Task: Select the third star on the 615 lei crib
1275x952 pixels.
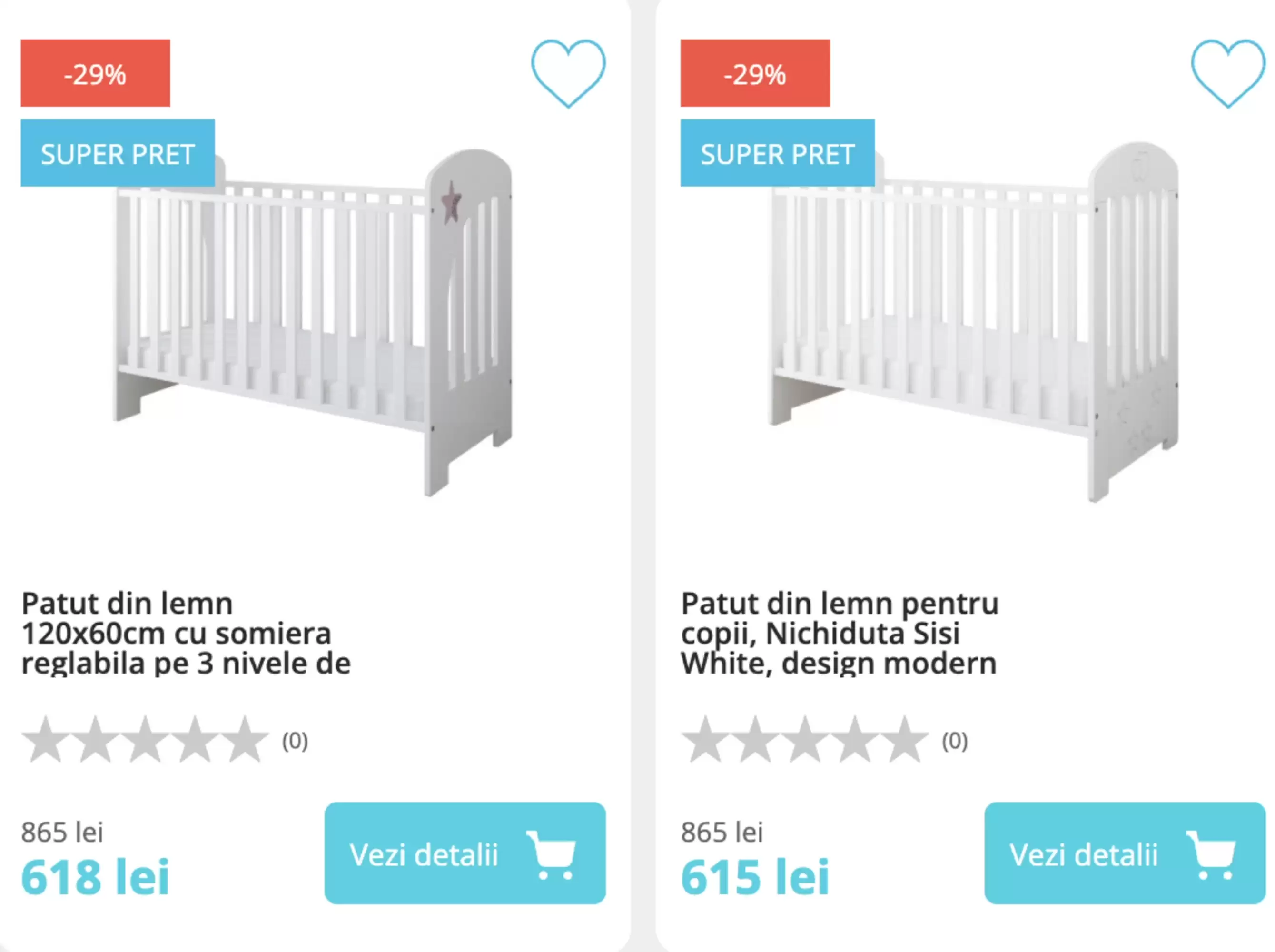Action: click(805, 740)
